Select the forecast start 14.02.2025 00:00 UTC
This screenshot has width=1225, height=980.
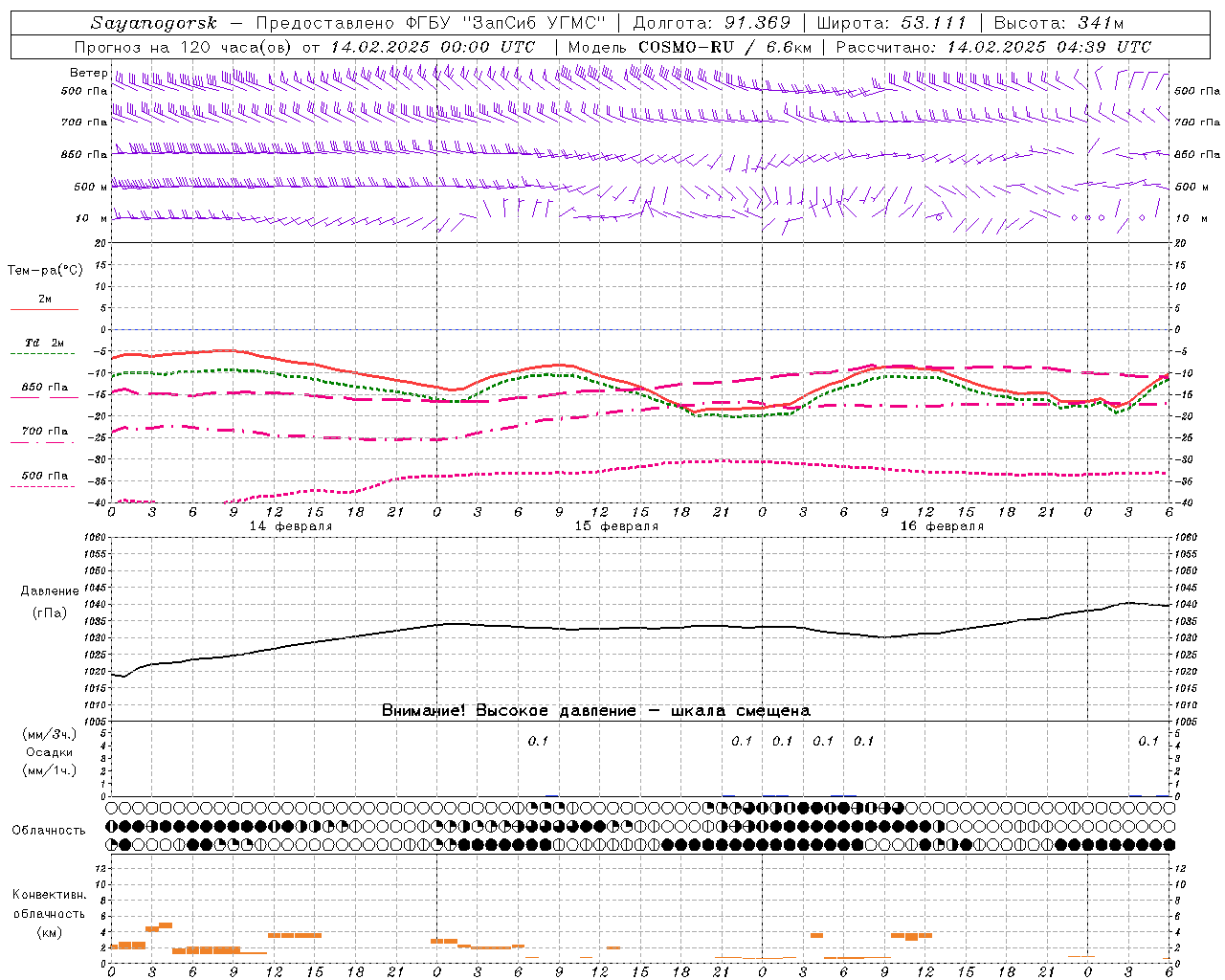point(433,47)
